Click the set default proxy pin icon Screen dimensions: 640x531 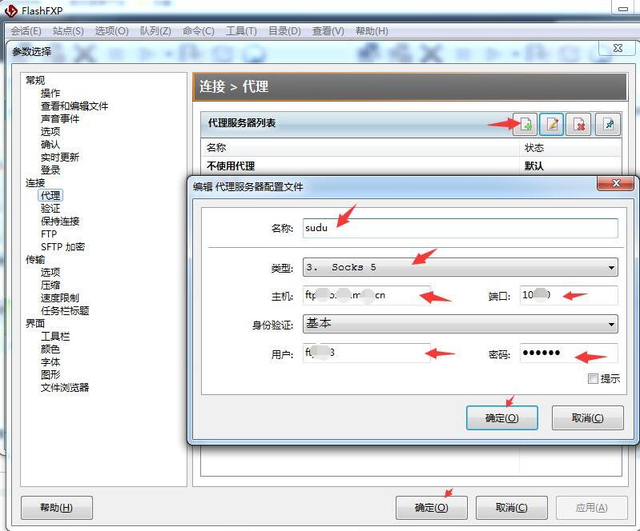pyautogui.click(x=608, y=124)
